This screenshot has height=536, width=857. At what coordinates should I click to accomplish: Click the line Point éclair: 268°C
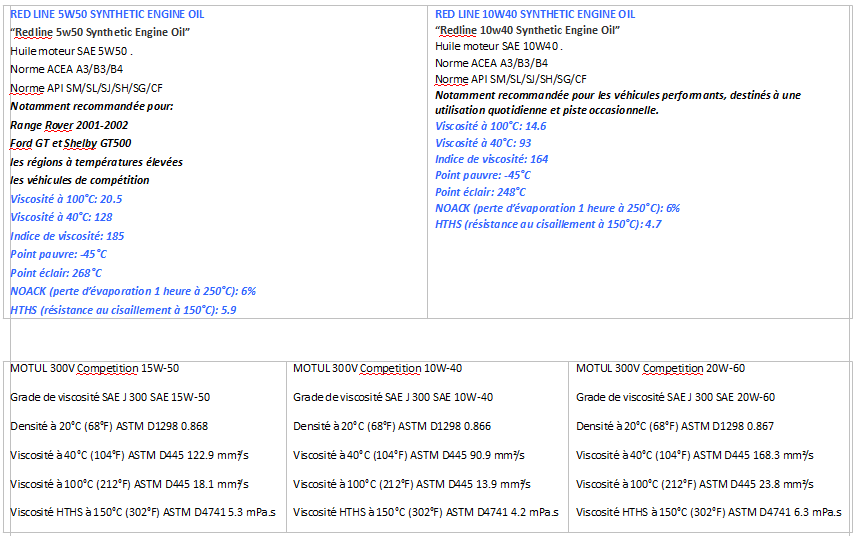point(56,273)
